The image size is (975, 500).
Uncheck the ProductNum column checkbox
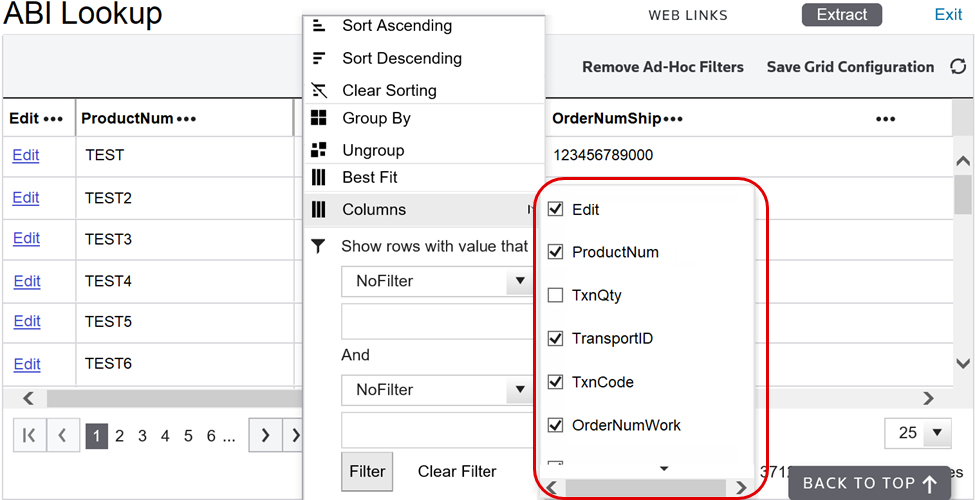[556, 252]
